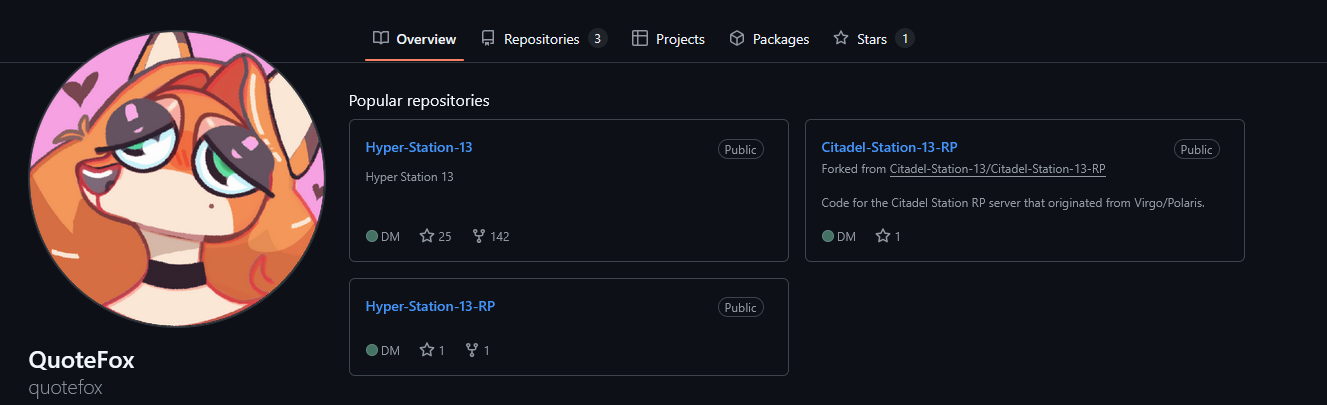The height and width of the screenshot is (405, 1327).
Task: Click the 142 forks count on Hyper-Station-13
Action: pos(500,237)
